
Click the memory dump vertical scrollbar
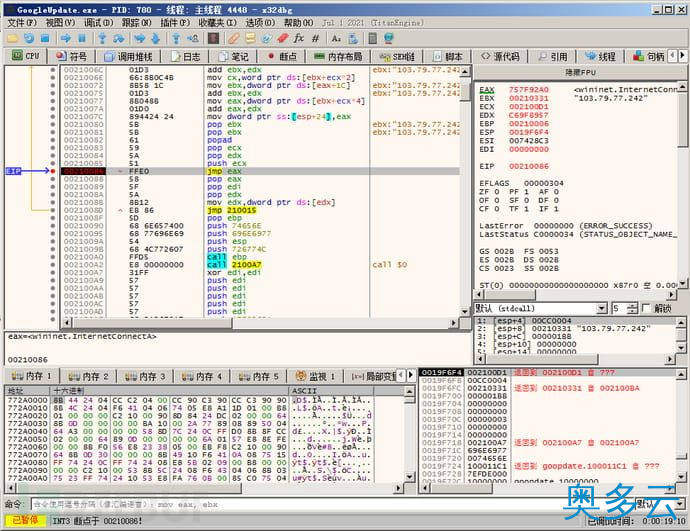point(410,434)
